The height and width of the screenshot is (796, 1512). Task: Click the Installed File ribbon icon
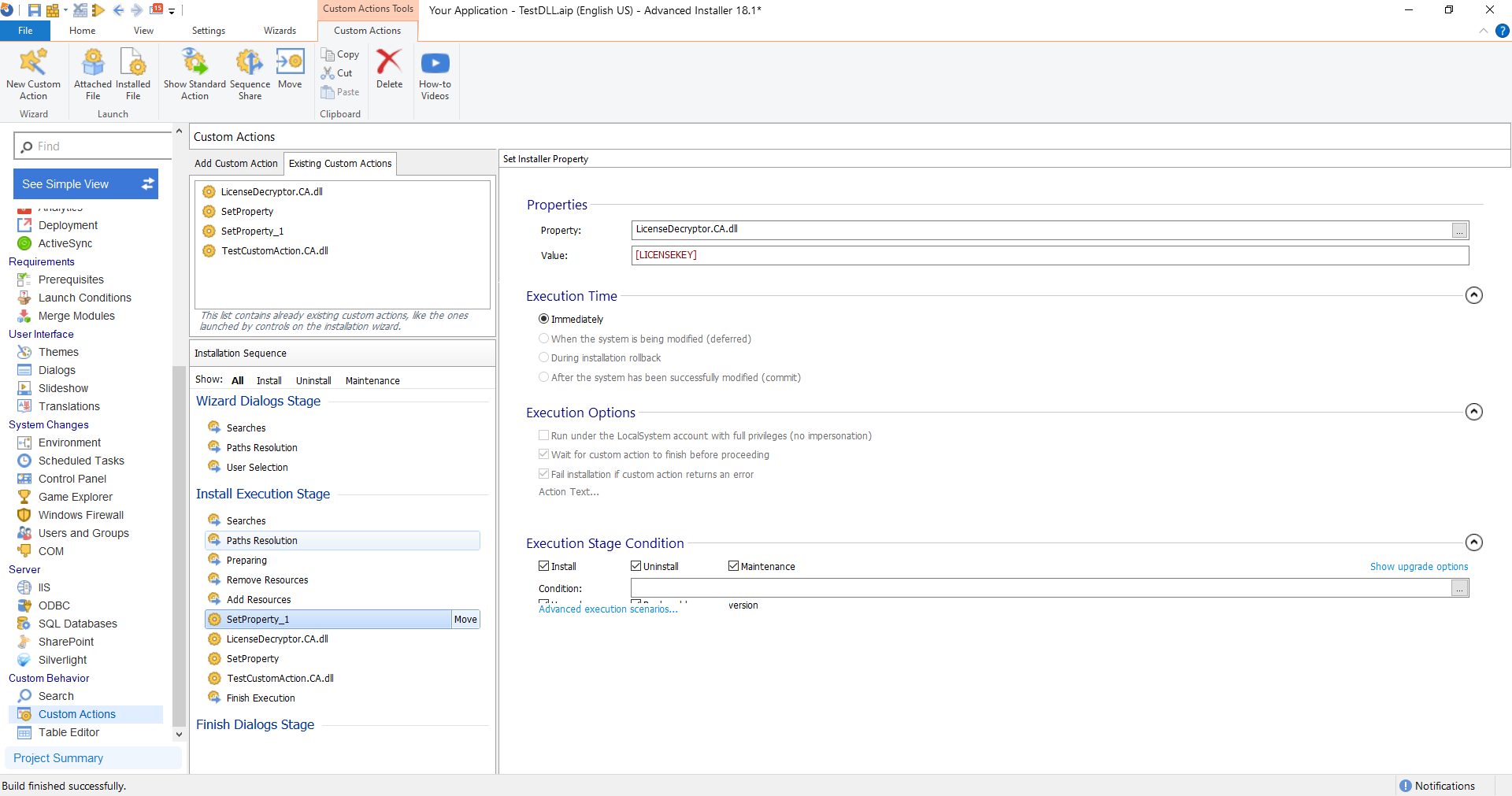click(x=133, y=62)
